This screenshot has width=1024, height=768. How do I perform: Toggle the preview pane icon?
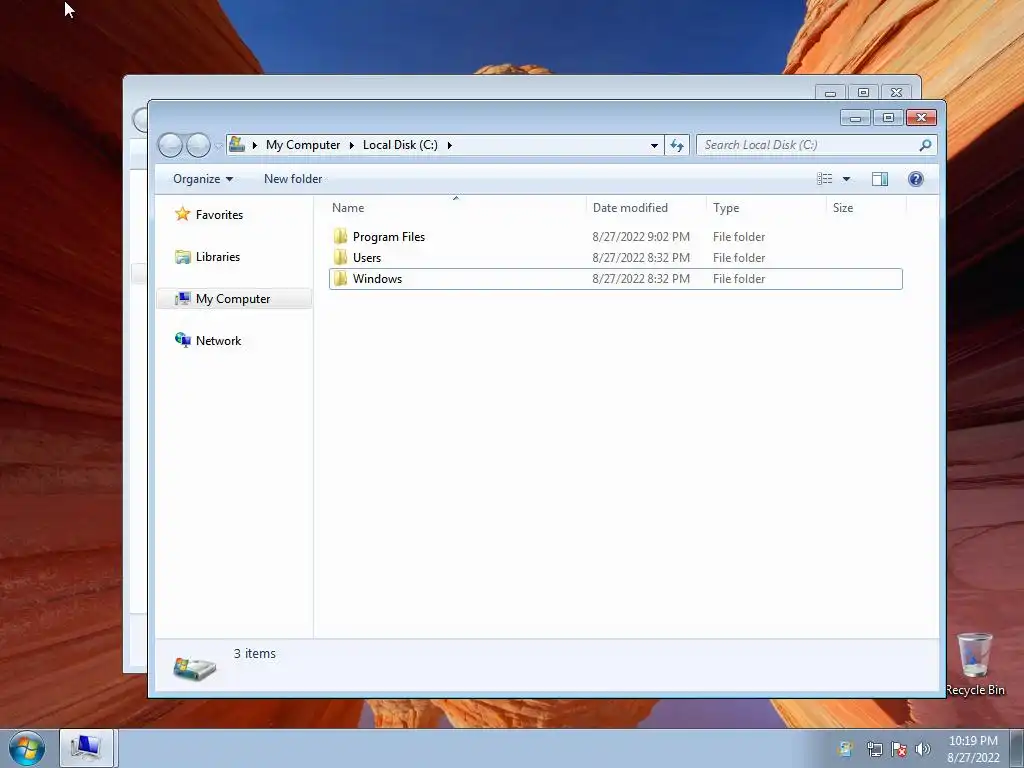[880, 179]
